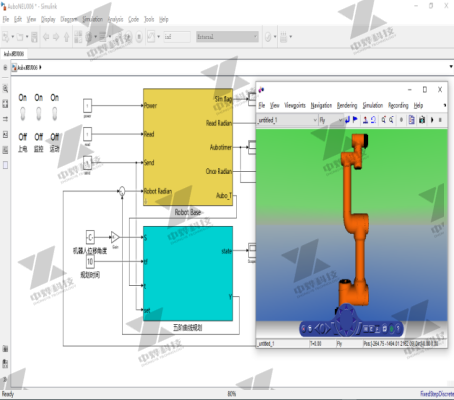Open the Simulation menu in Simulink
Screen dimensions: 454x400
point(93,19)
